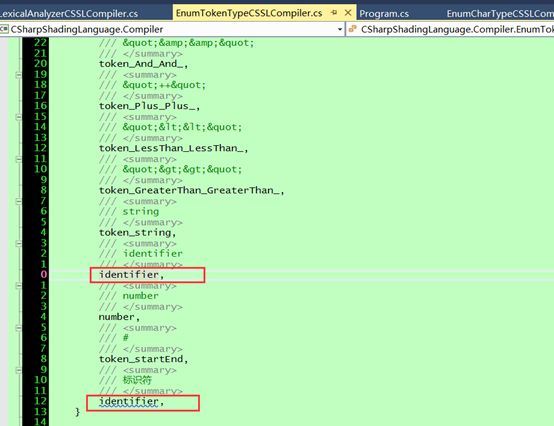
Task: Click the current line number 0
Action: click(43, 274)
